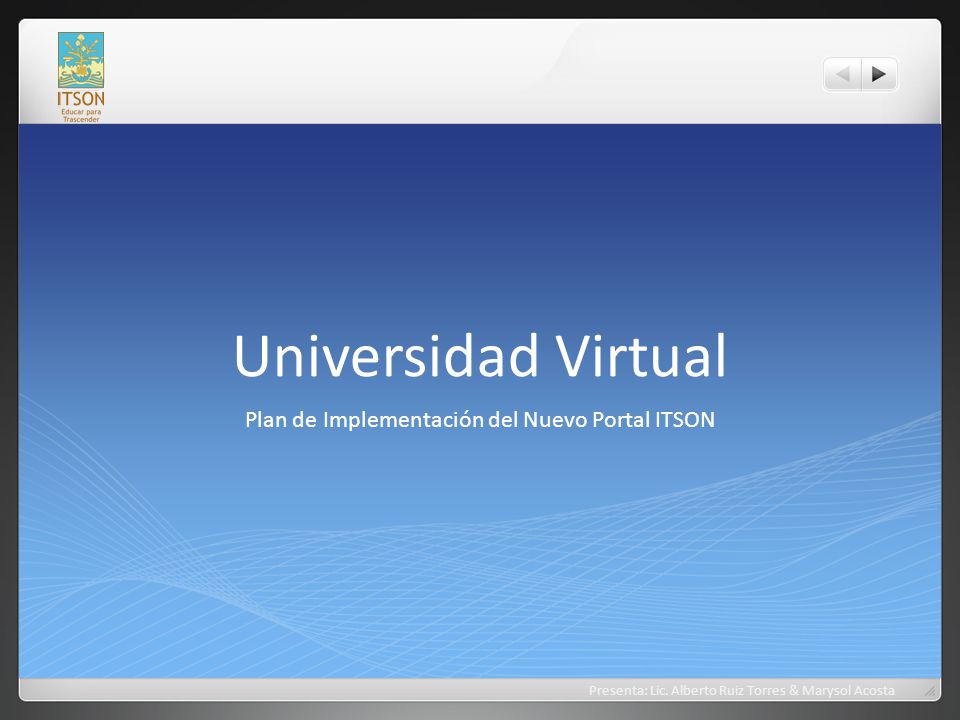The image size is (960, 720).
Task: Click footer "Presenta: Lic. Alberto Ruiz Torres & Marysol Acosta"
Action: click(x=741, y=690)
